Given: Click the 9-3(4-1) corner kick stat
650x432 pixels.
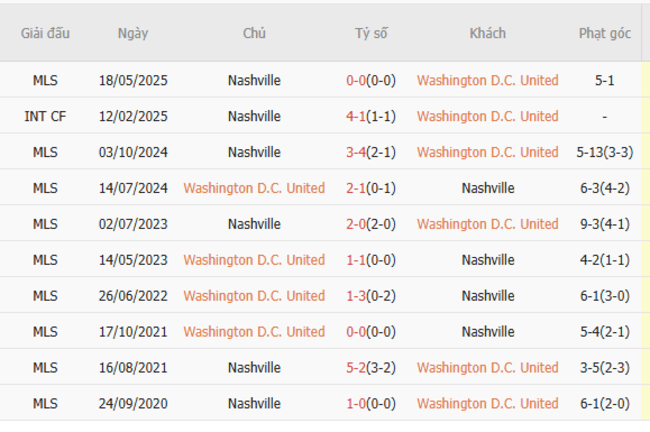Looking at the screenshot, I should pyautogui.click(x=604, y=224).
